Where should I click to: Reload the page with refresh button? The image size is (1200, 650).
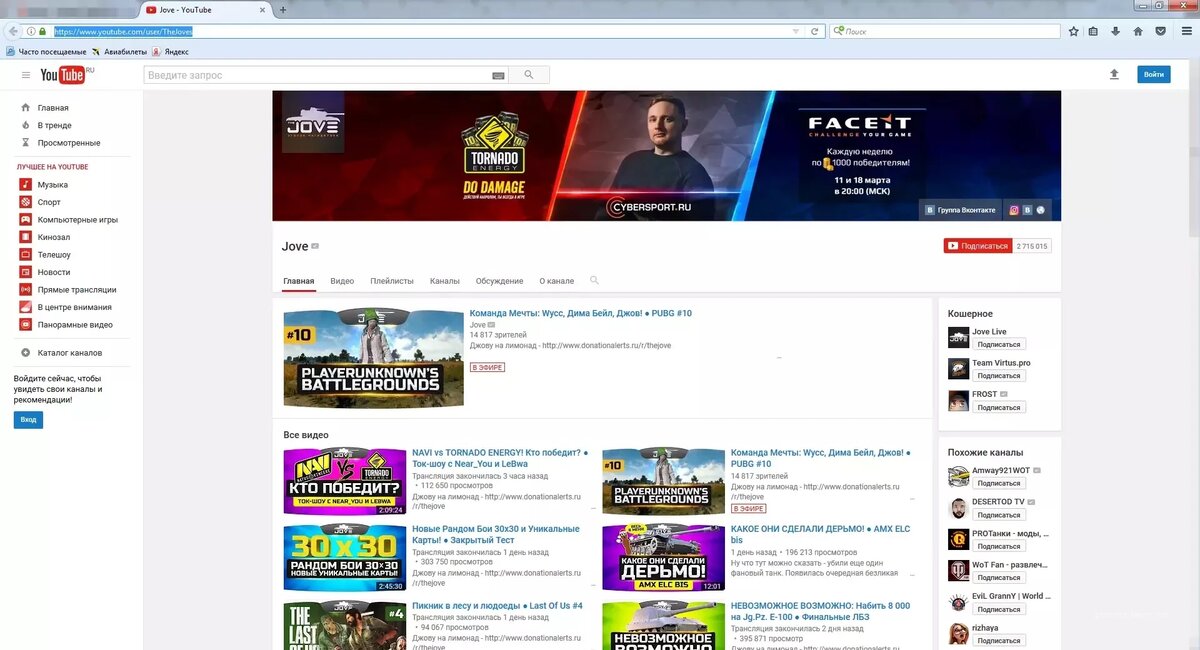tap(815, 31)
